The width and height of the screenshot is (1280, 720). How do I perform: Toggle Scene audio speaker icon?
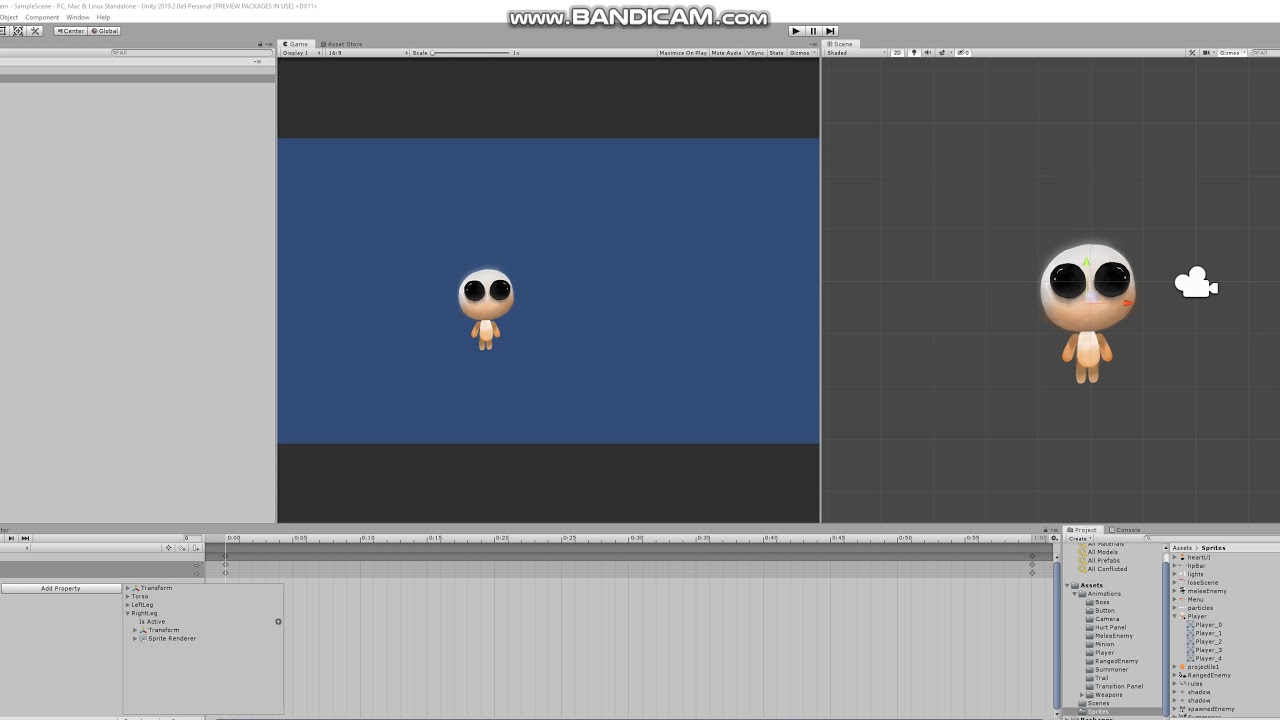pyautogui.click(x=927, y=53)
